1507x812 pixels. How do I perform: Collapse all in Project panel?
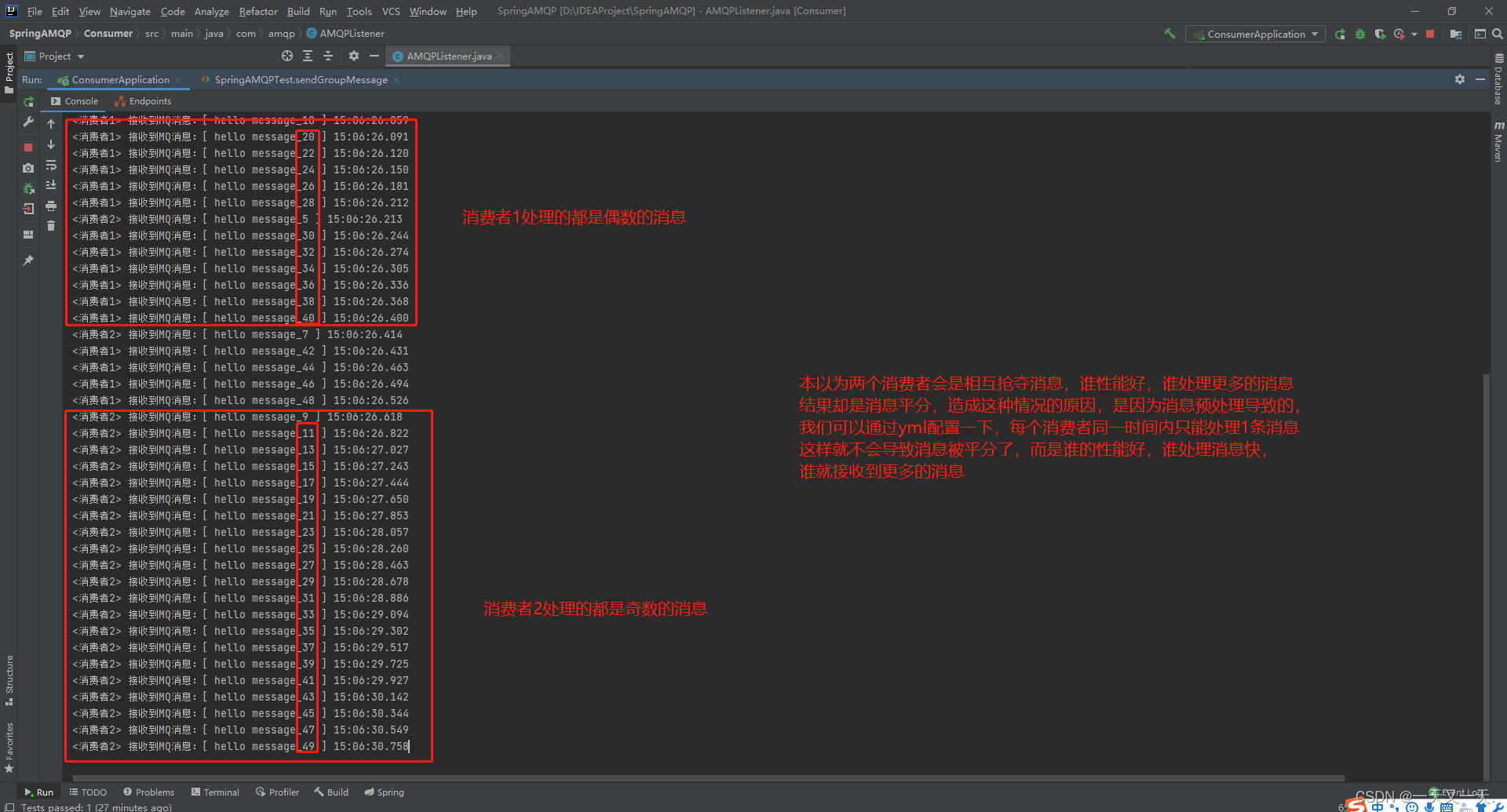328,56
